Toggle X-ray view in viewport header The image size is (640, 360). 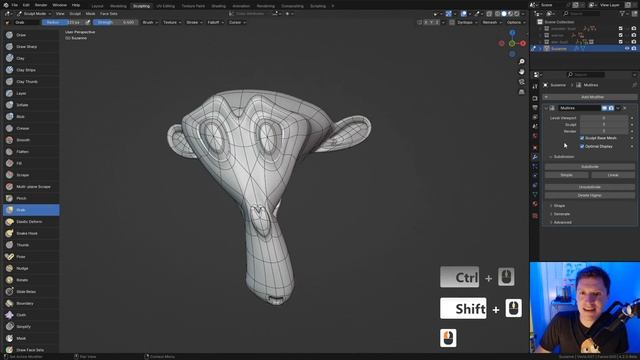(489, 13)
